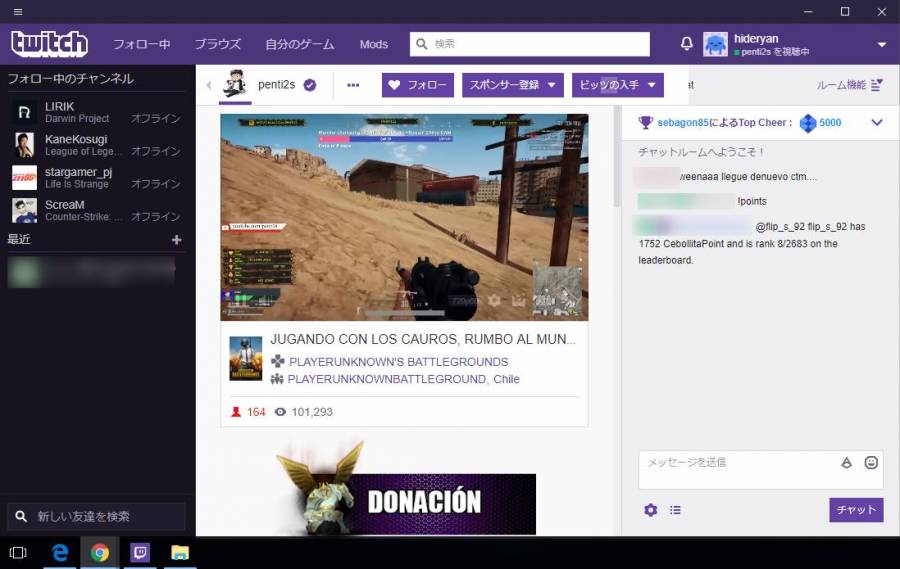Open the three-dot channel options
The image size is (900, 569).
[x=353, y=85]
